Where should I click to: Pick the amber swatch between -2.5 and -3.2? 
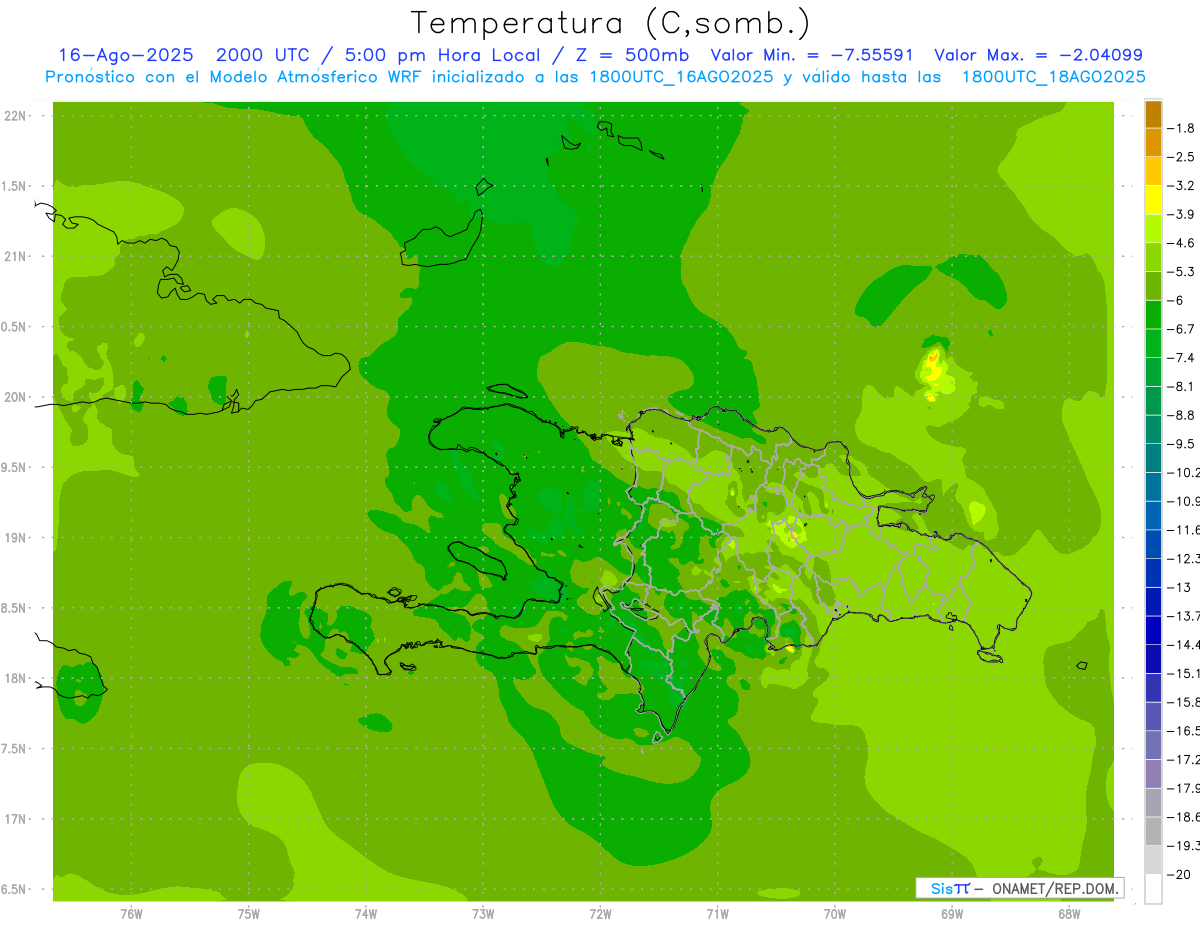coord(1153,171)
